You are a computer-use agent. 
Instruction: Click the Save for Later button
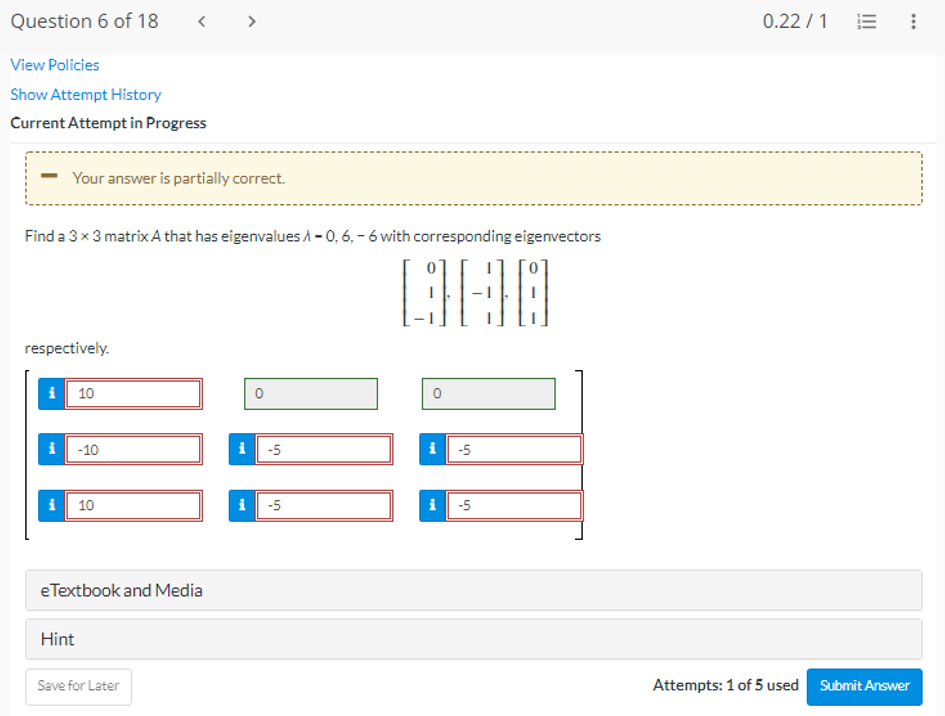(78, 686)
